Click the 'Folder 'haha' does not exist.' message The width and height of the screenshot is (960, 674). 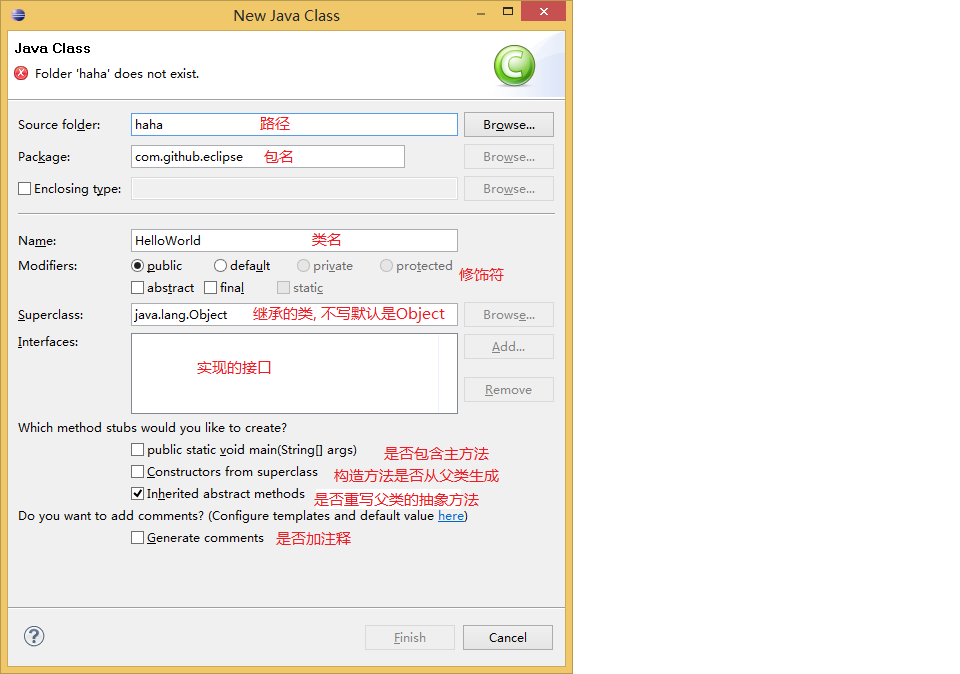click(x=117, y=73)
